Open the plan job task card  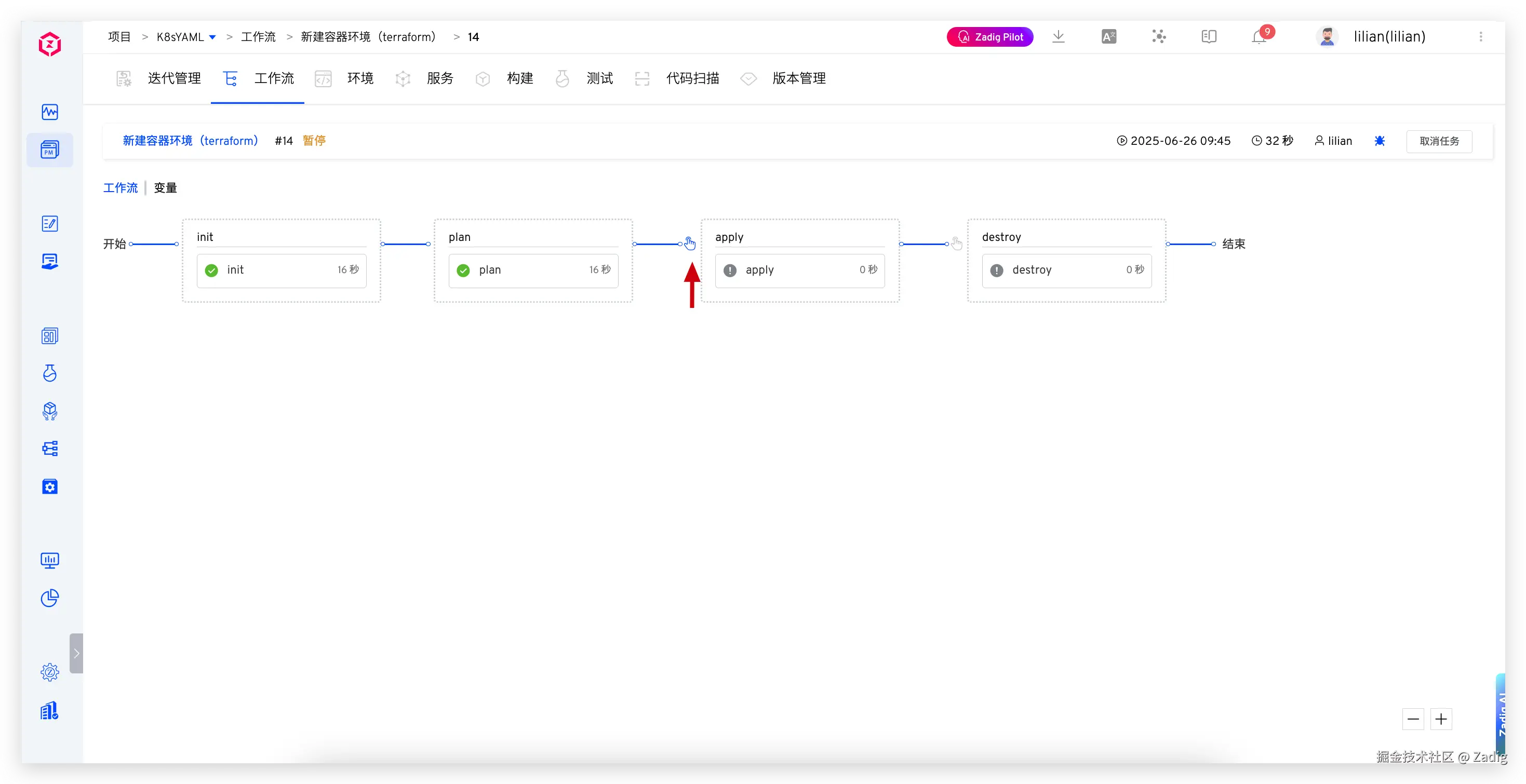(532, 270)
